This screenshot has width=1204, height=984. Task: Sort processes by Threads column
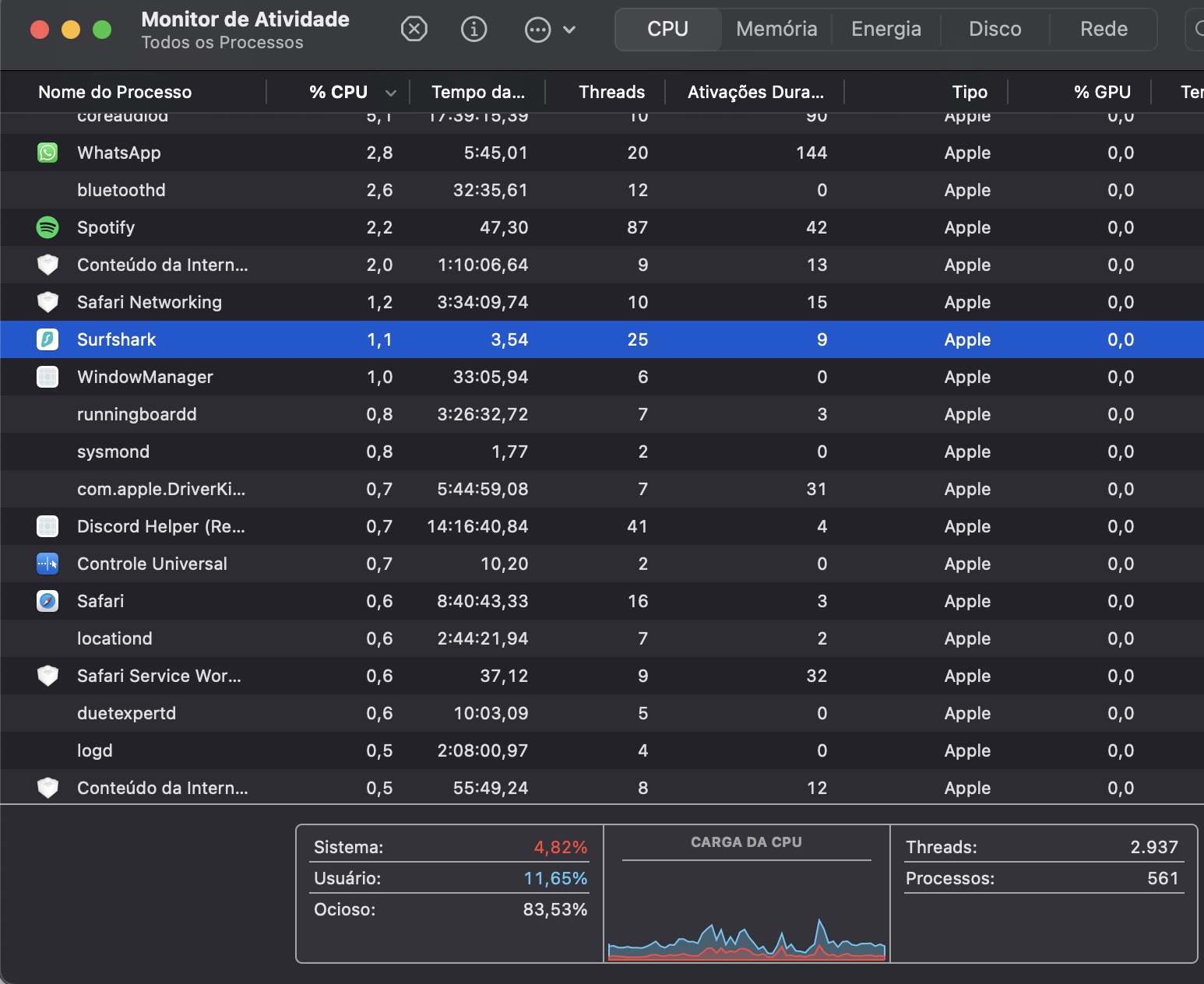click(x=611, y=92)
